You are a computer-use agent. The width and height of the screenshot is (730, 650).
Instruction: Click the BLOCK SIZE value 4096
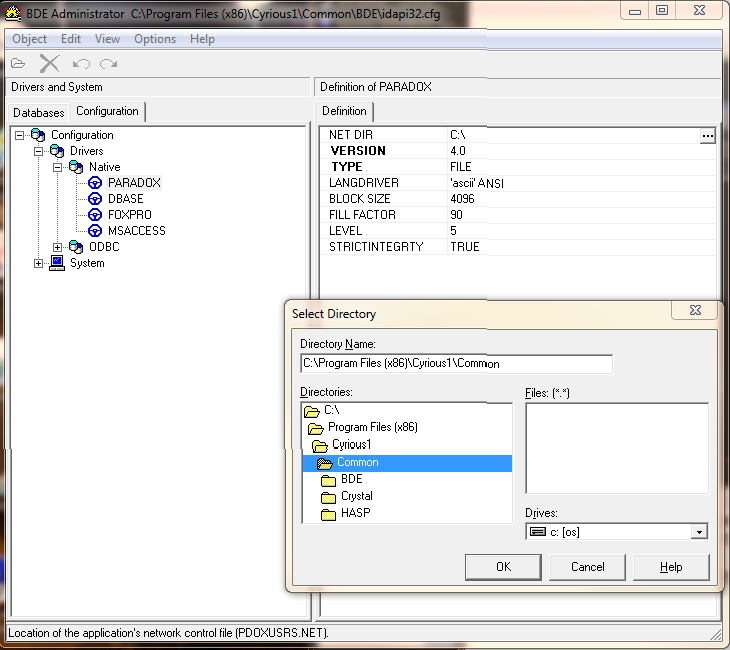pos(462,199)
